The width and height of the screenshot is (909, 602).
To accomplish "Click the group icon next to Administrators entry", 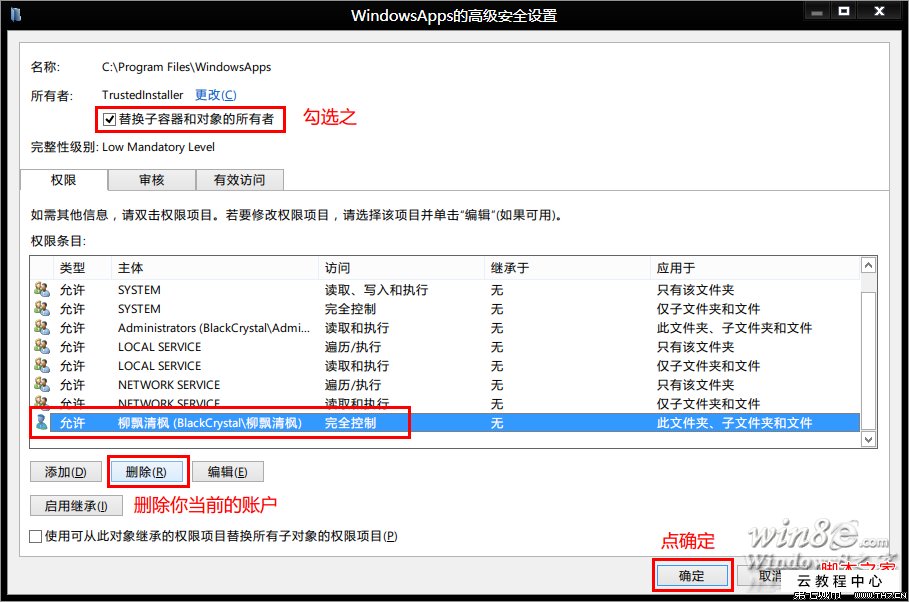I will click(x=41, y=328).
